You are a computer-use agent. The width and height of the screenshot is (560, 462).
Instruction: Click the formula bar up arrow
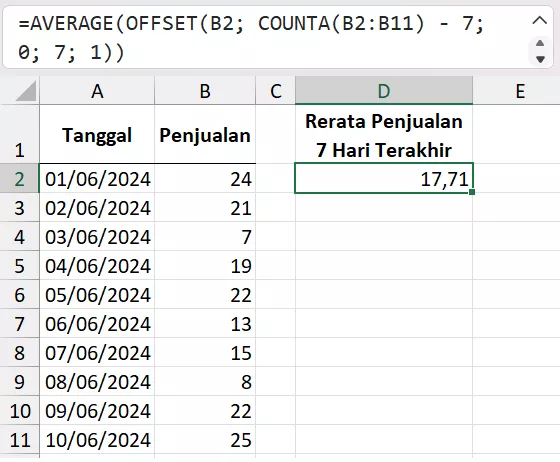point(540,44)
